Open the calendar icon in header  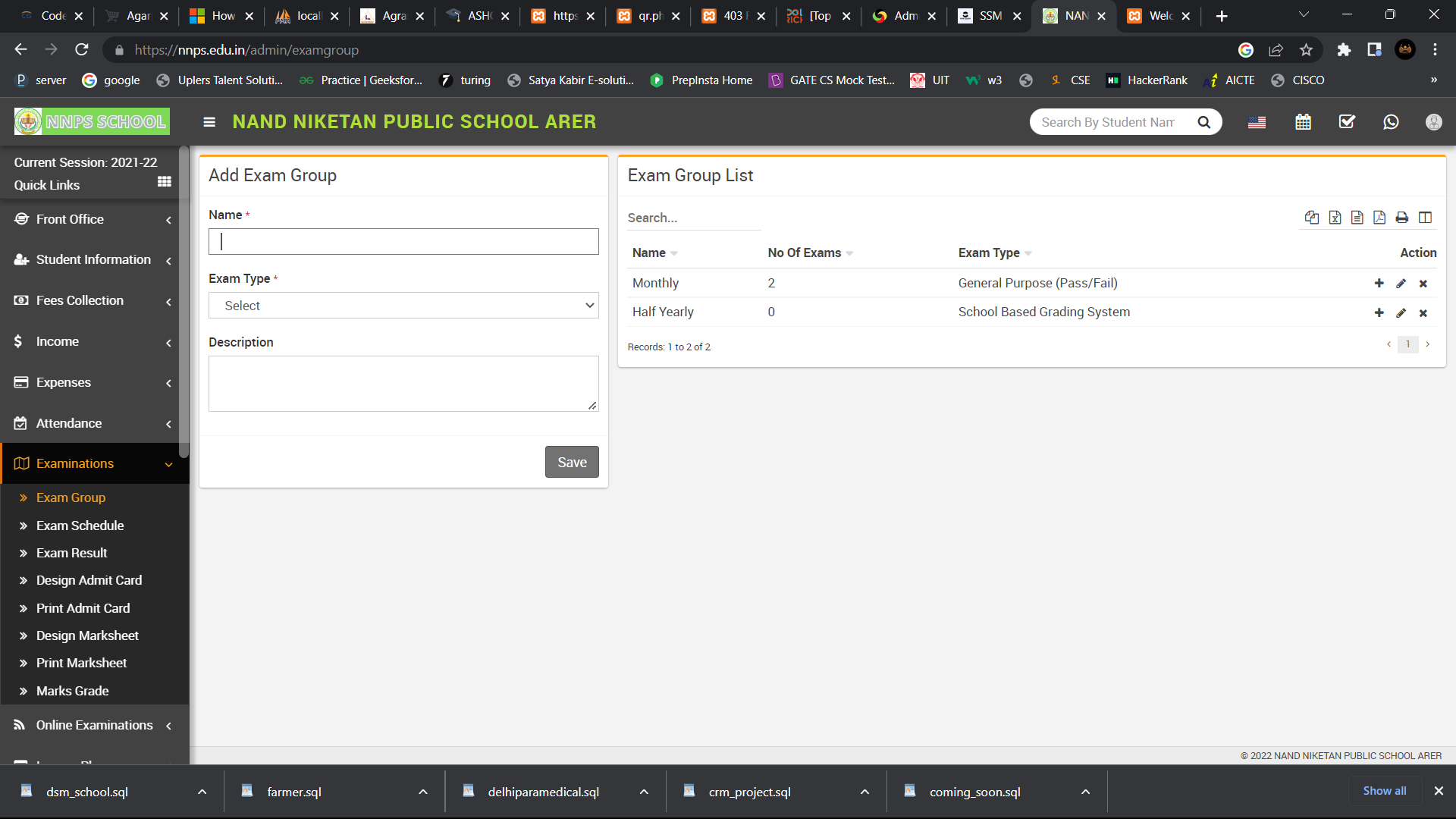[x=1303, y=122]
